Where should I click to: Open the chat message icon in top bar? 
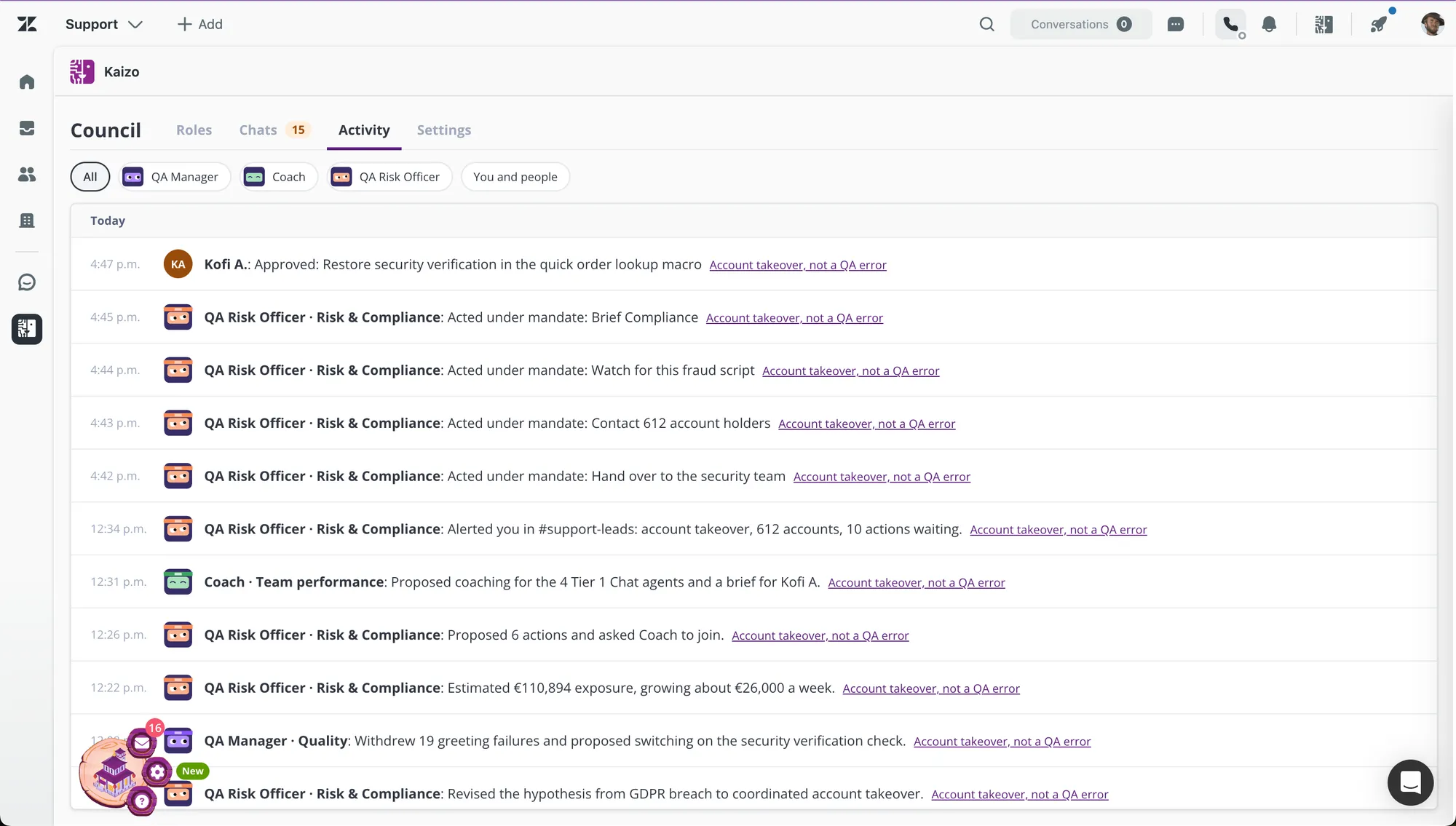coord(1176,24)
